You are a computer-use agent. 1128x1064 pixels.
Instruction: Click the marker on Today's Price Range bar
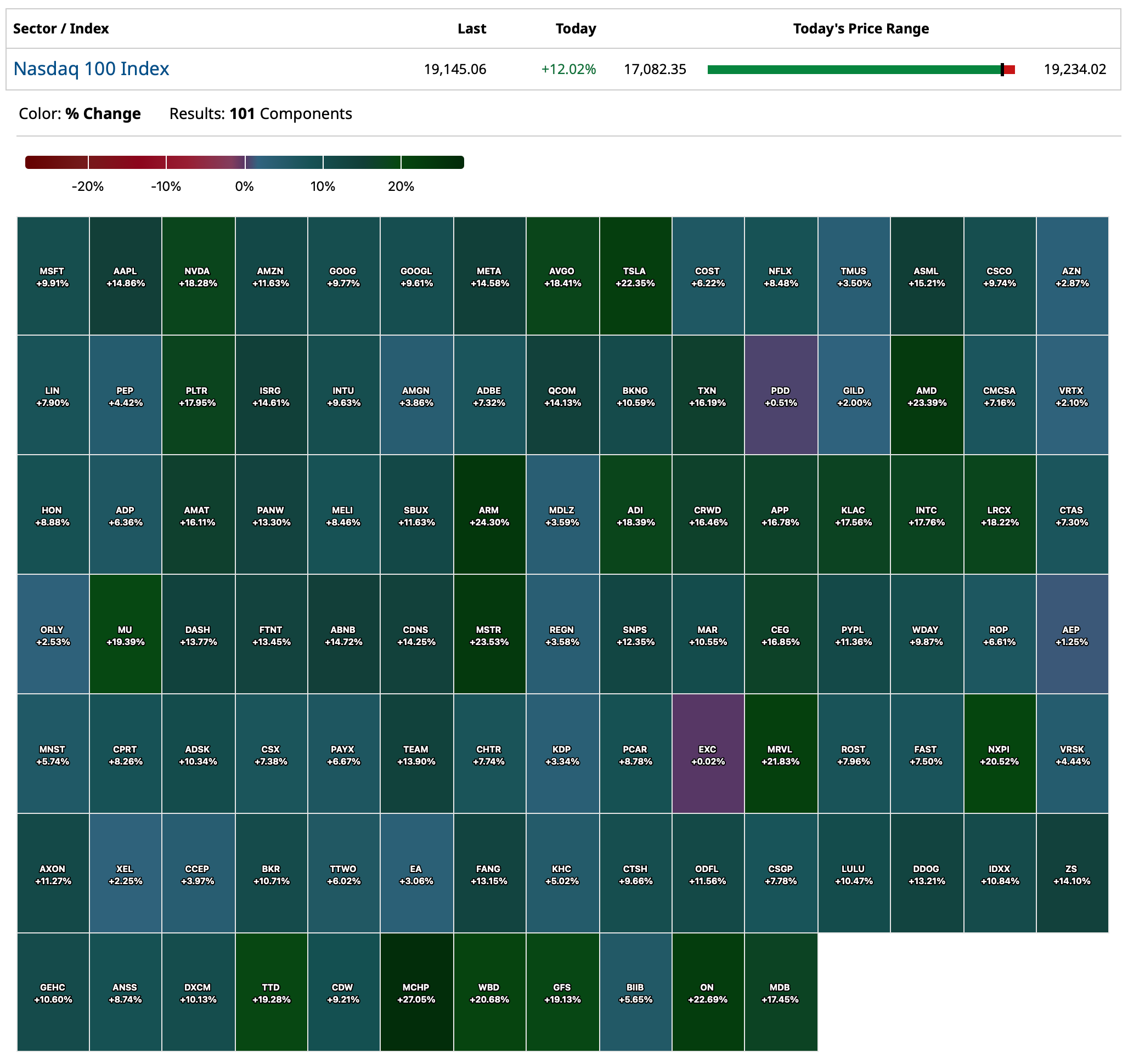coord(1002,70)
